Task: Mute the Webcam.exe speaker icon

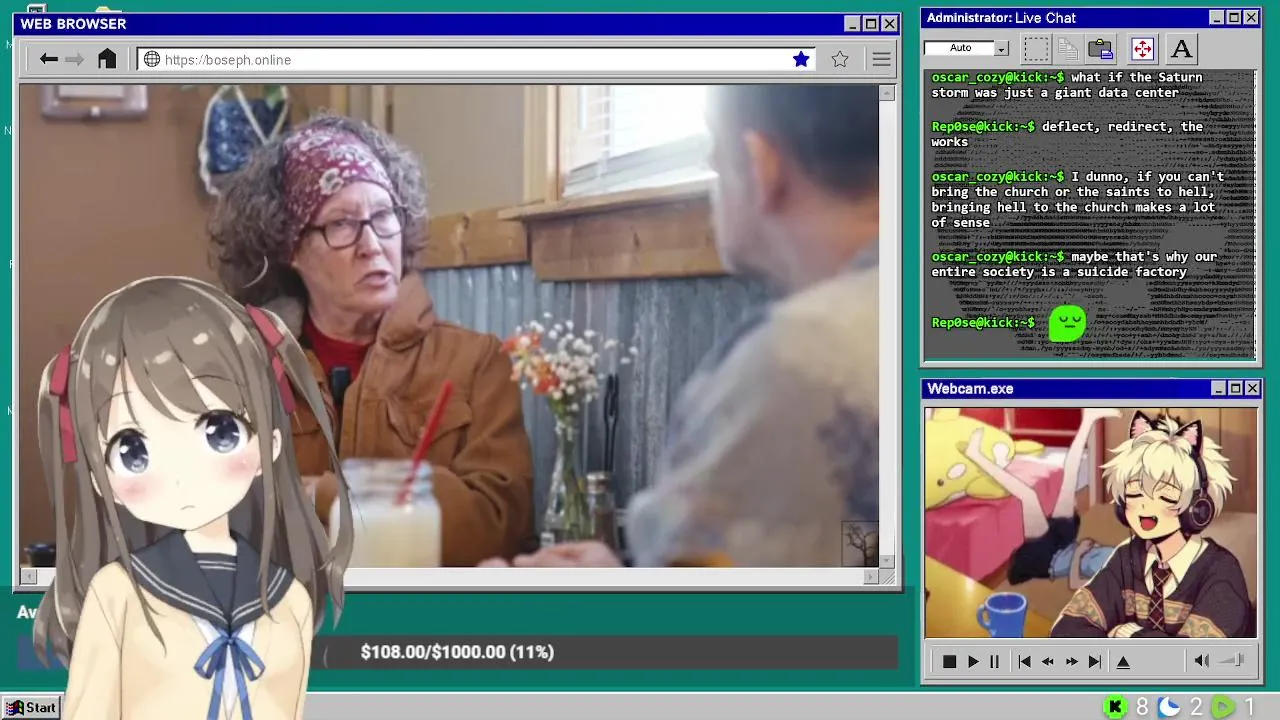Action: pyautogui.click(x=1201, y=660)
